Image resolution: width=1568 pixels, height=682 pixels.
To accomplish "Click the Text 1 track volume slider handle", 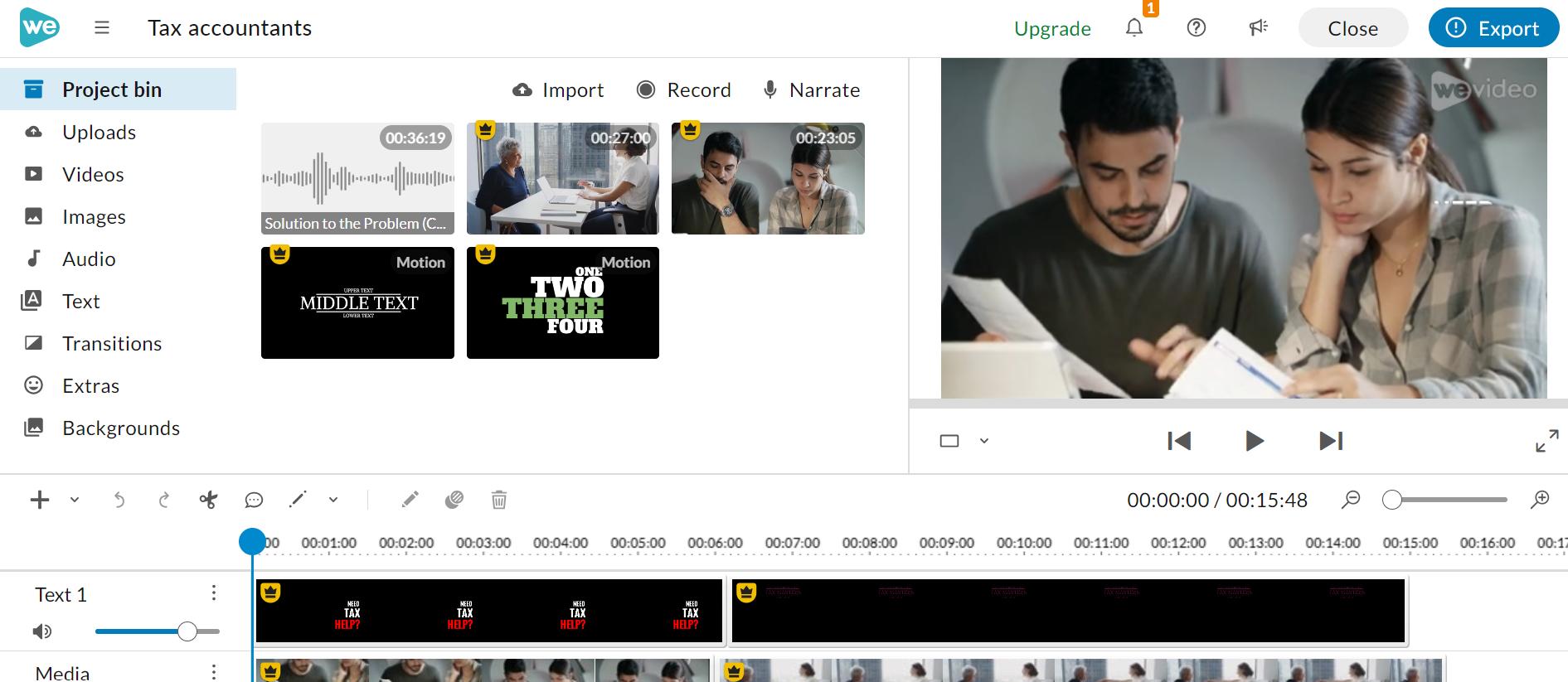I will click(x=187, y=631).
